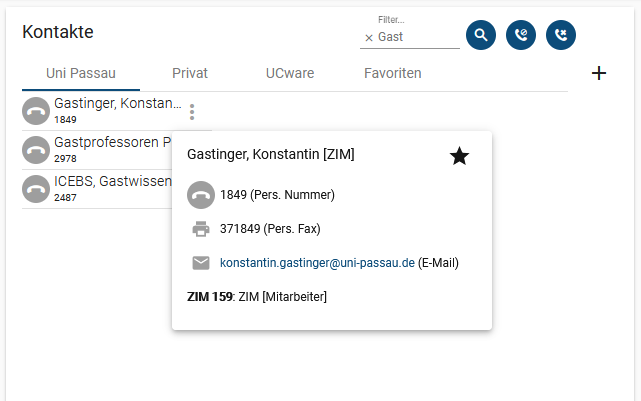Viewport: 641px width, 401px height.
Task: Call ICEBS Gastwissen contact phone icon
Action: [x=36, y=189]
